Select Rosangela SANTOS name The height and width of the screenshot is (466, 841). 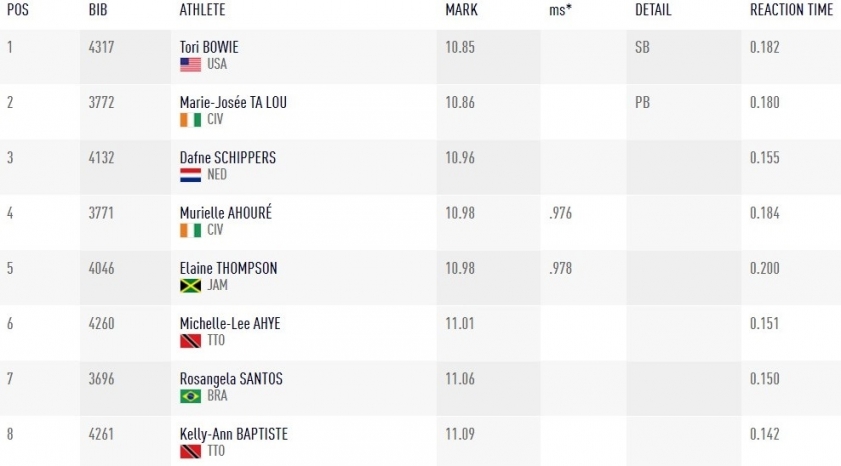coord(231,379)
